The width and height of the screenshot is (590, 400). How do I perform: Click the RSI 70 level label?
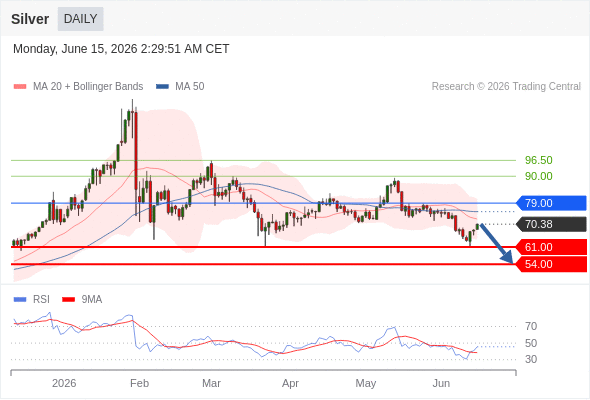click(531, 326)
